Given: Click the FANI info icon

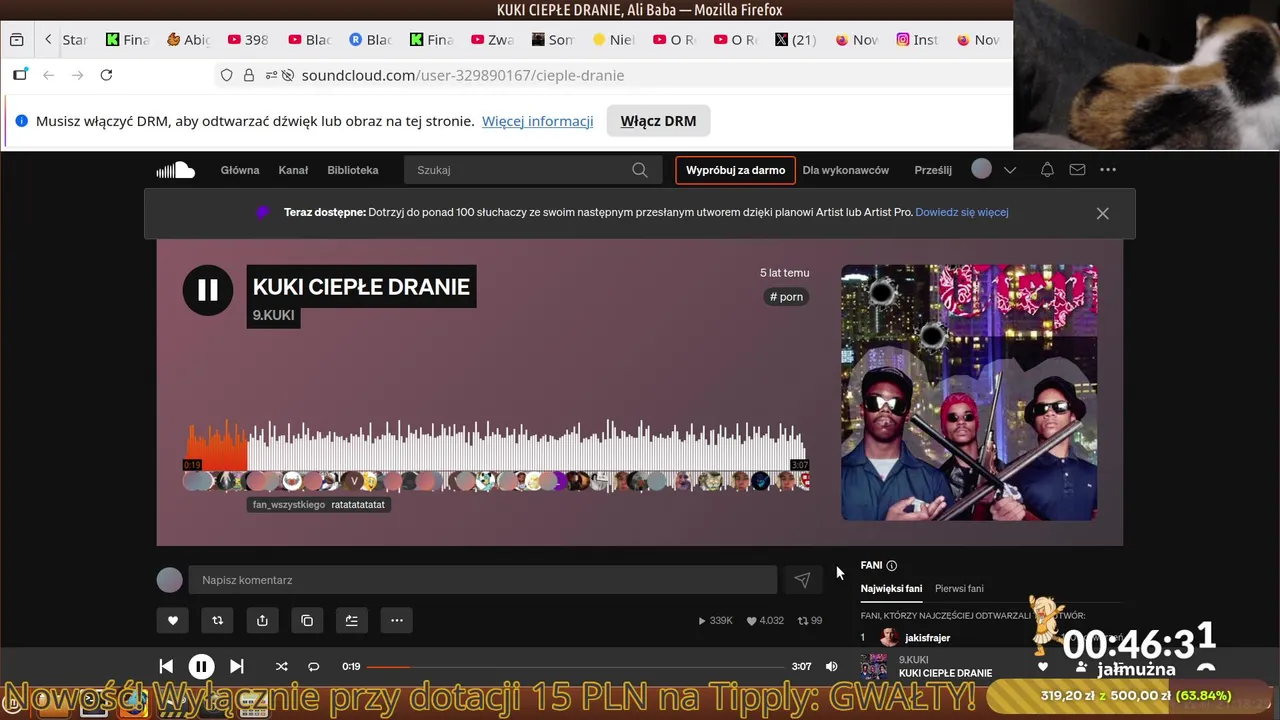Looking at the screenshot, I should (x=892, y=566).
